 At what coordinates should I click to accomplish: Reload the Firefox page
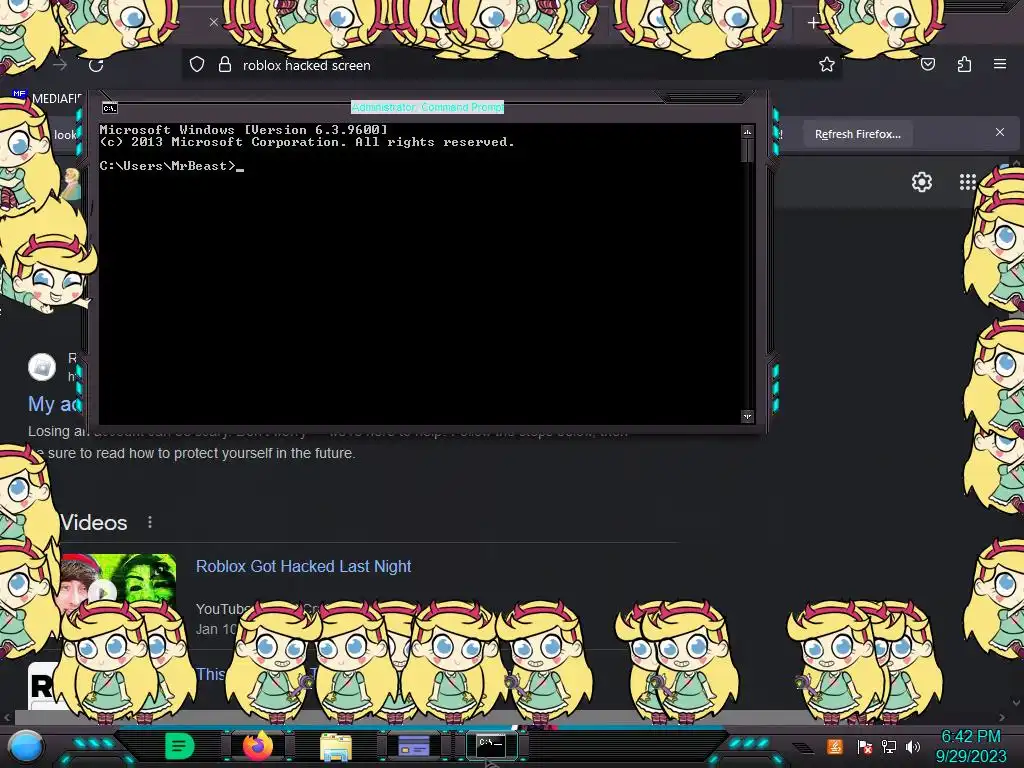[x=96, y=65]
